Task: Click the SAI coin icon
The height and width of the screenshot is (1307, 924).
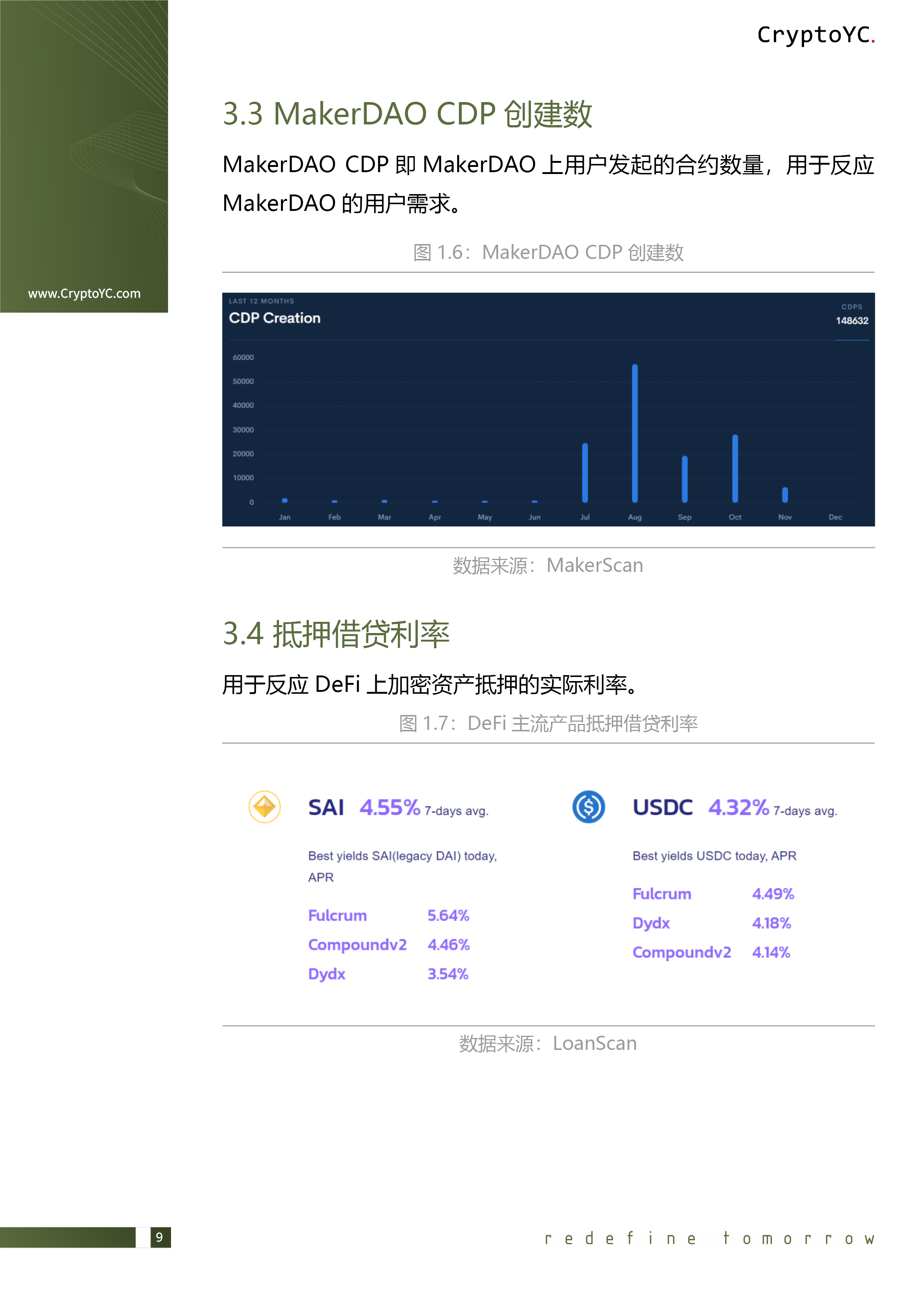Action: pyautogui.click(x=264, y=807)
